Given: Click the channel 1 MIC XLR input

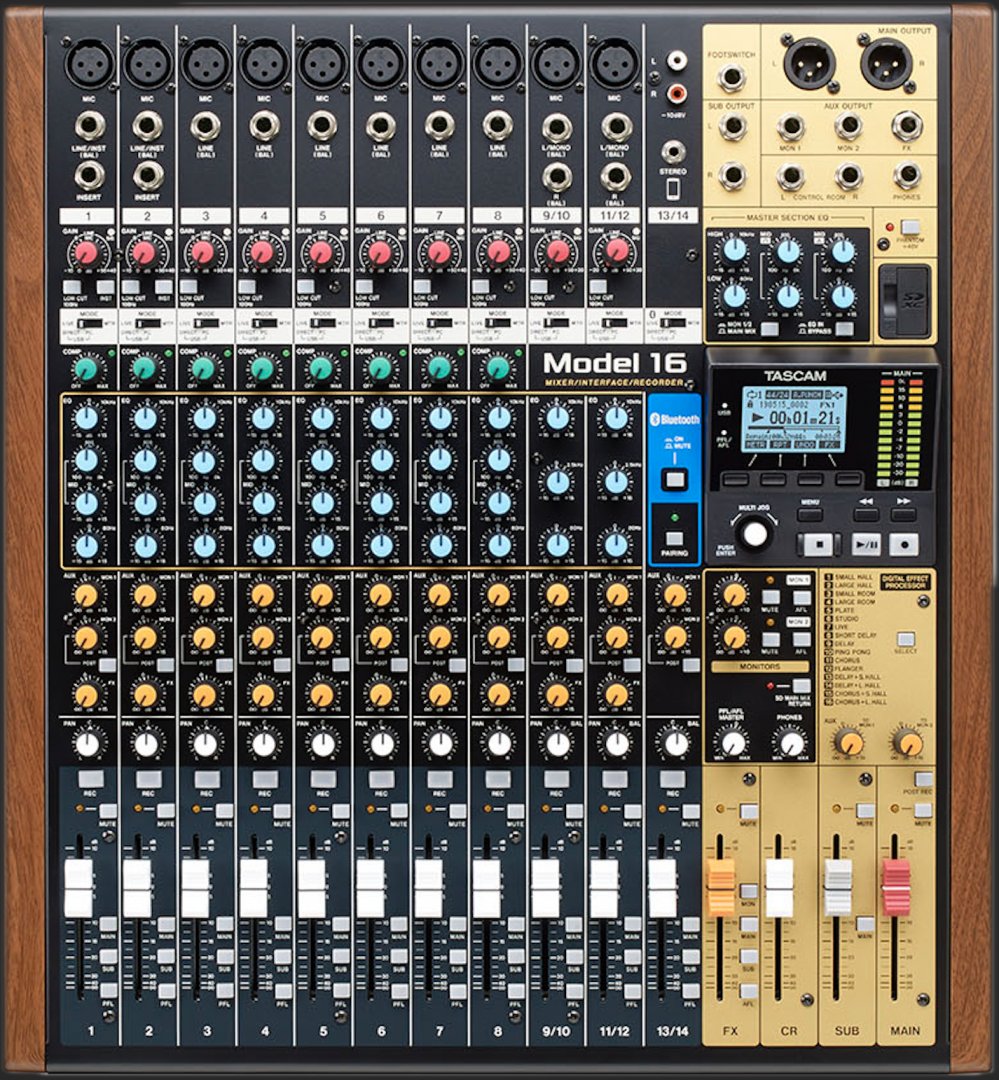Looking at the screenshot, I should tap(90, 63).
